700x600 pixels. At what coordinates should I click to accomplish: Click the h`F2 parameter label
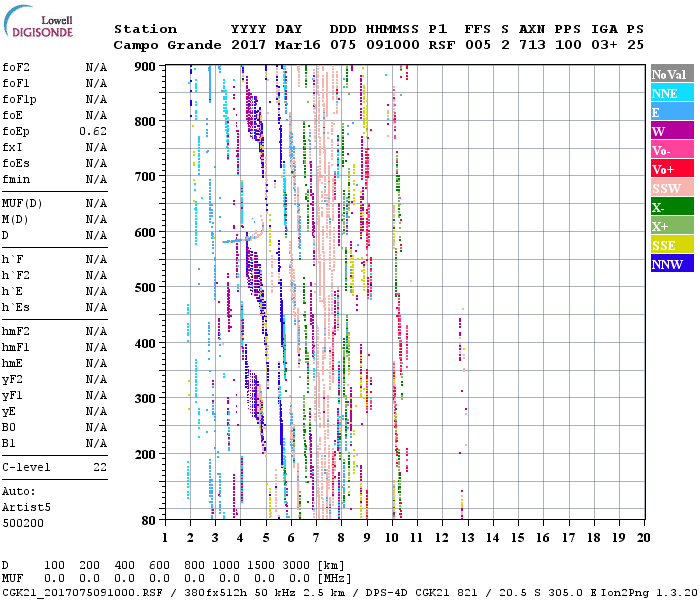point(16,275)
